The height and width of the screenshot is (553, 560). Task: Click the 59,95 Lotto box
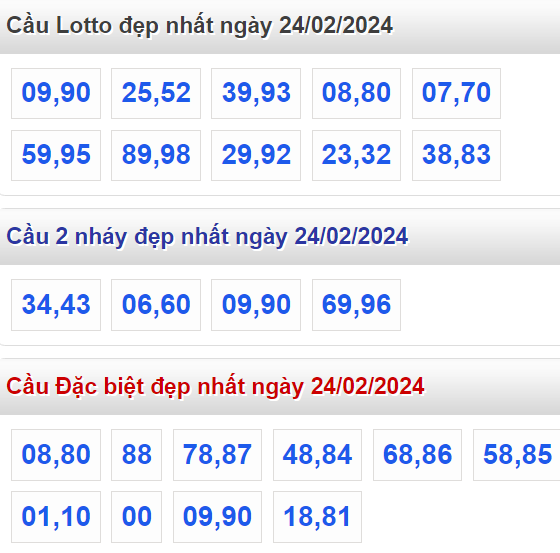pyautogui.click(x=56, y=155)
